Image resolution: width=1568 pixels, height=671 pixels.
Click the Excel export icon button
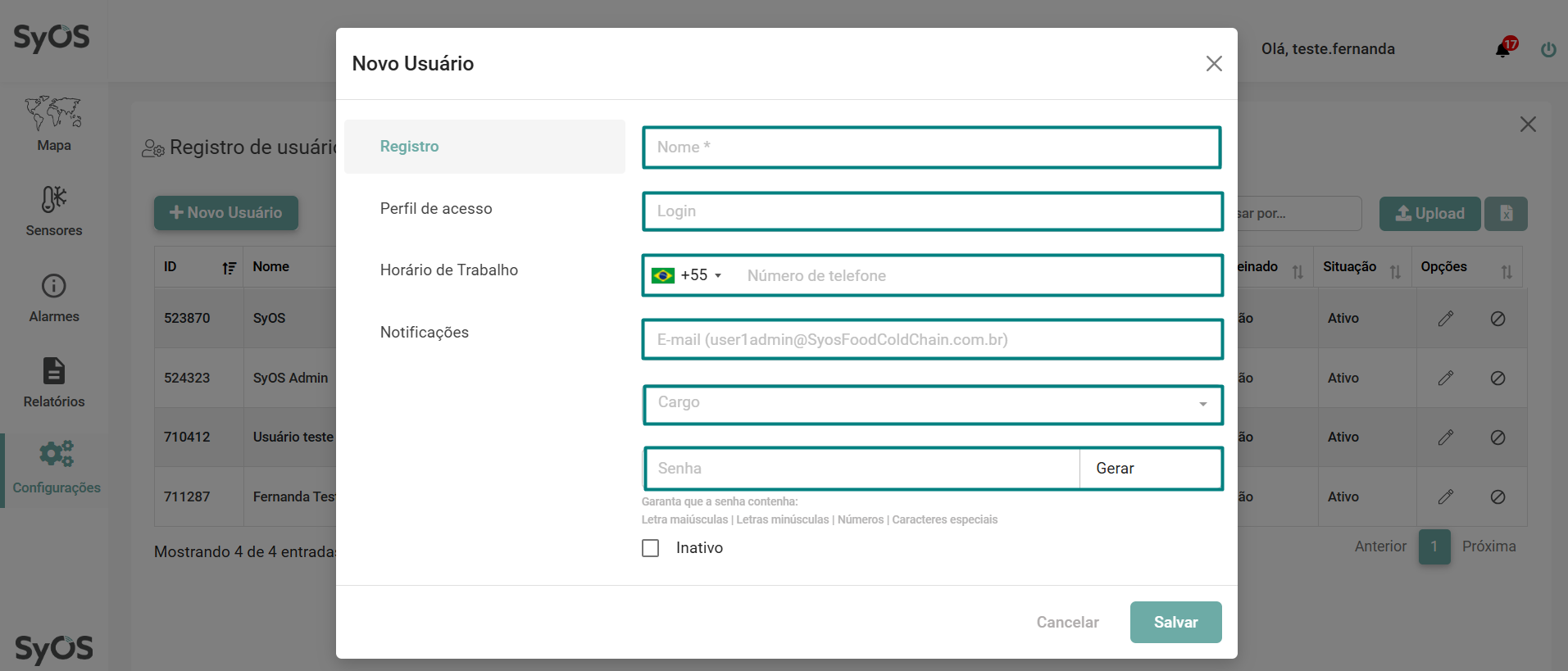[x=1506, y=214]
